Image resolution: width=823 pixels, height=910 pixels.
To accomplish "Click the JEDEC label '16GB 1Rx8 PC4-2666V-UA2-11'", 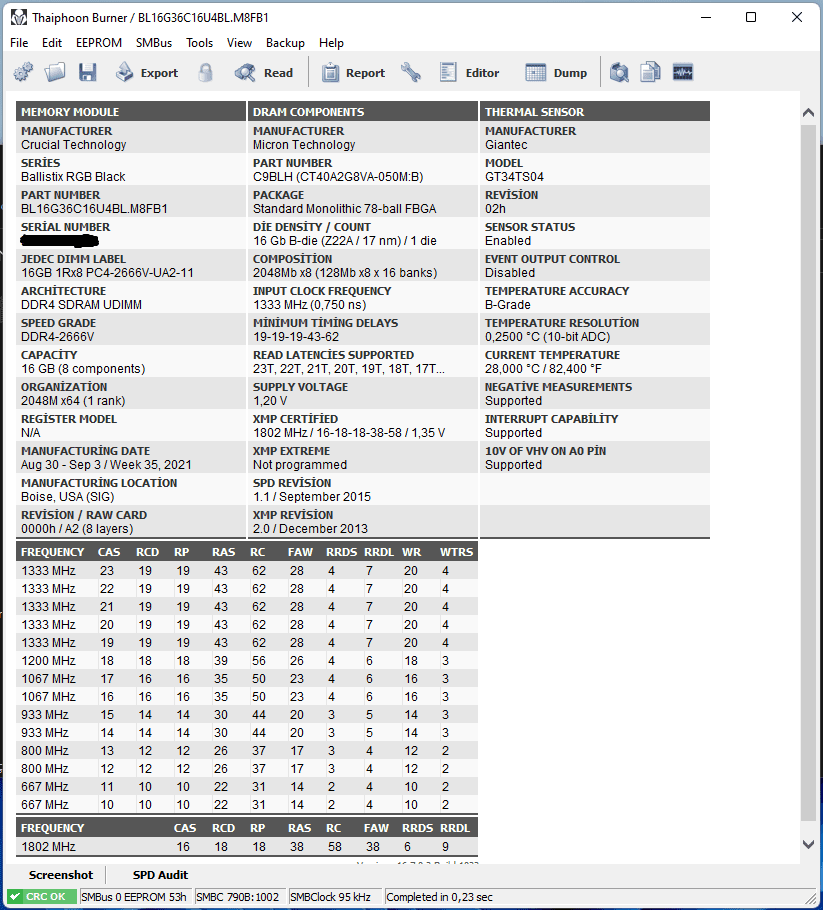I will click(x=107, y=273).
